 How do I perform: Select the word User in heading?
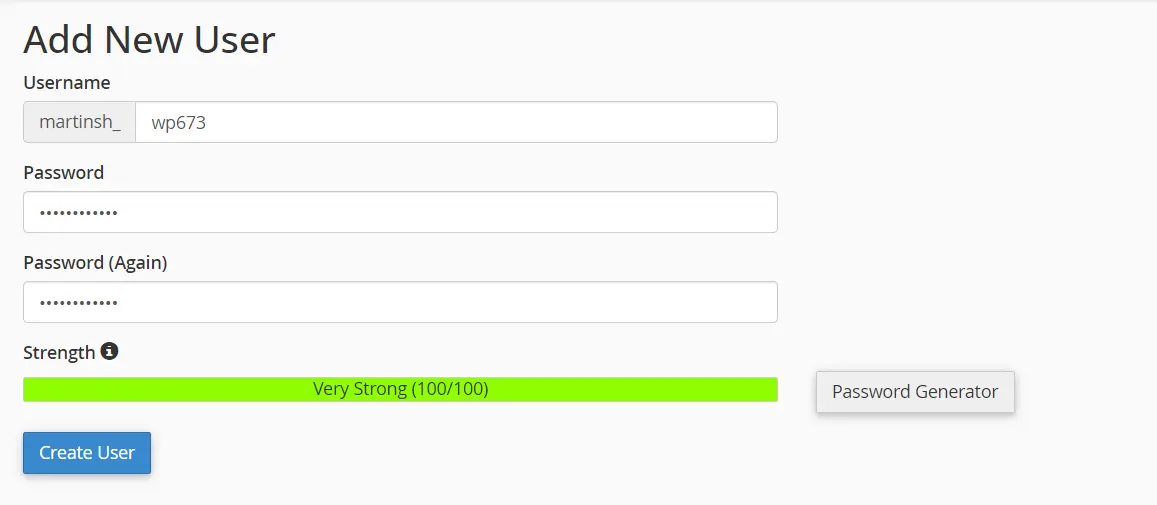pos(234,40)
